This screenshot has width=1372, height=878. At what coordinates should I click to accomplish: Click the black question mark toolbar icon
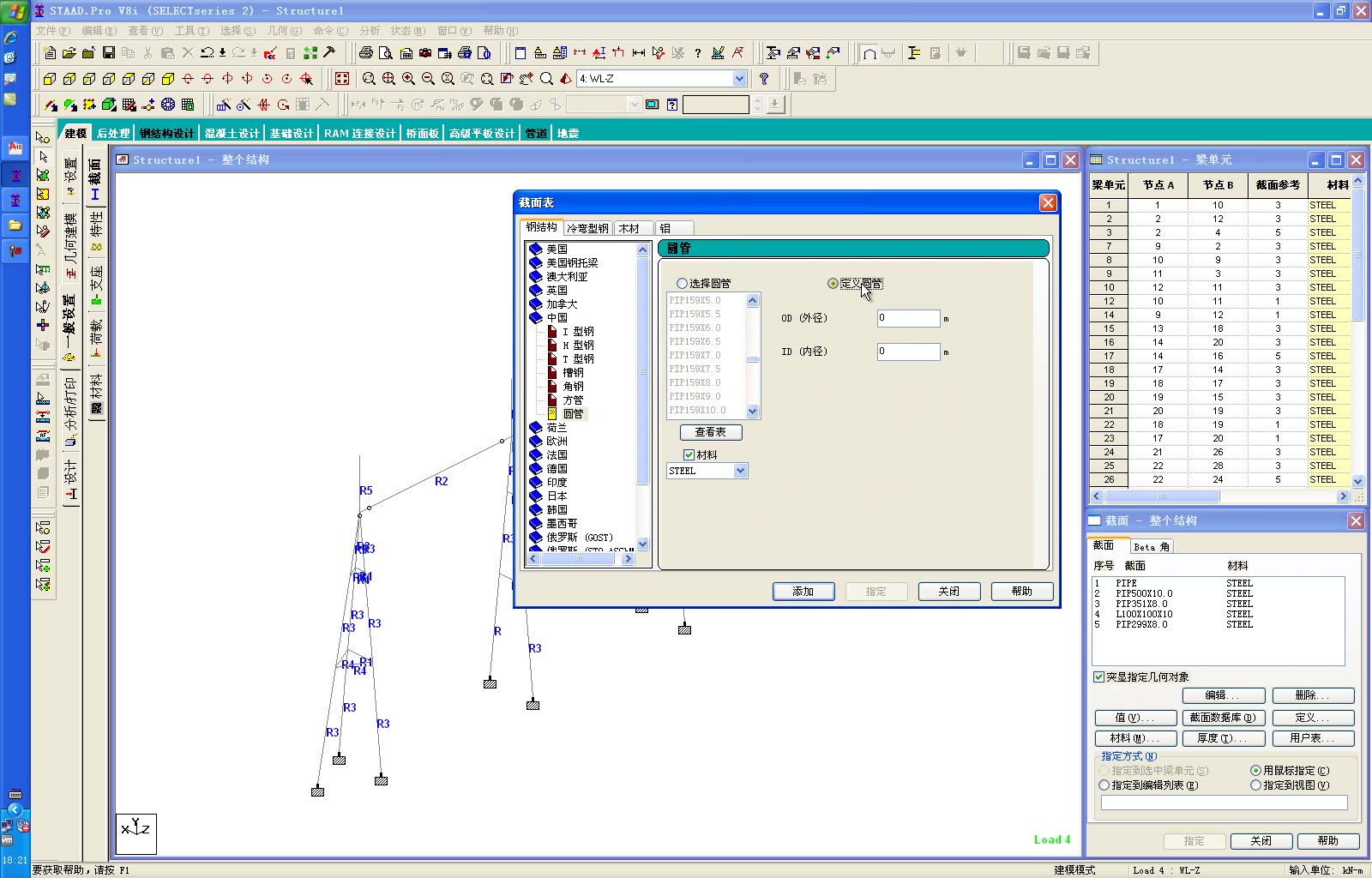698,53
